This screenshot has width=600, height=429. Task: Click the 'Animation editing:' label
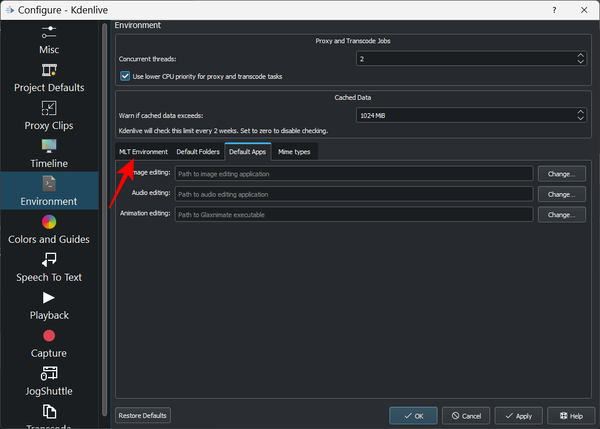point(145,213)
